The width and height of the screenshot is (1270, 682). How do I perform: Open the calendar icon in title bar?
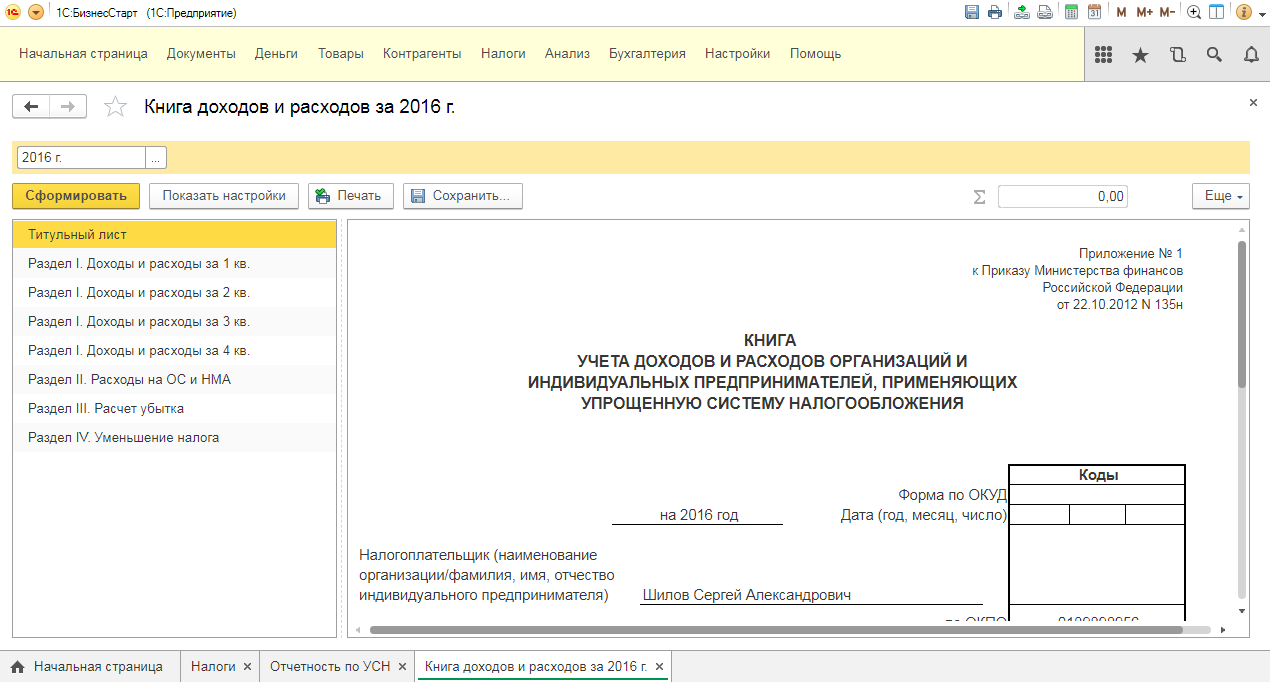point(1094,12)
